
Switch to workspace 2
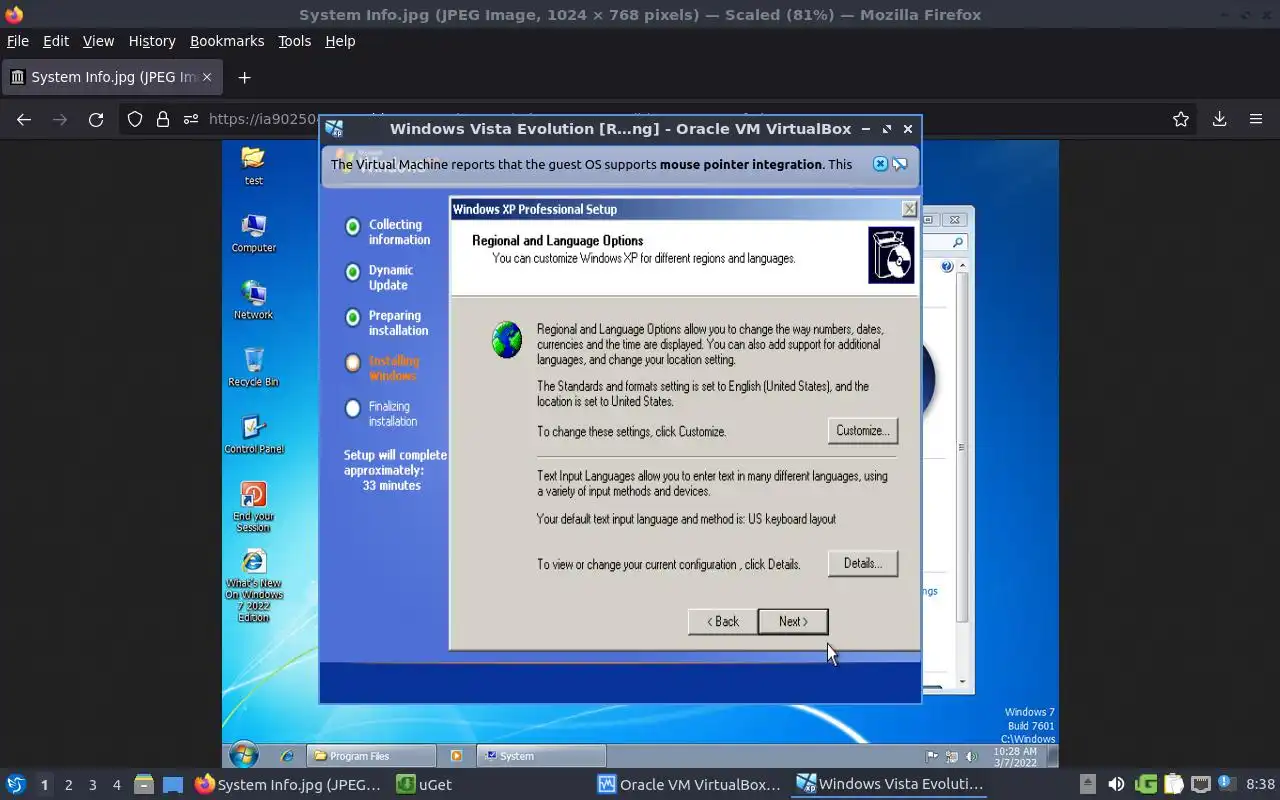click(x=68, y=785)
